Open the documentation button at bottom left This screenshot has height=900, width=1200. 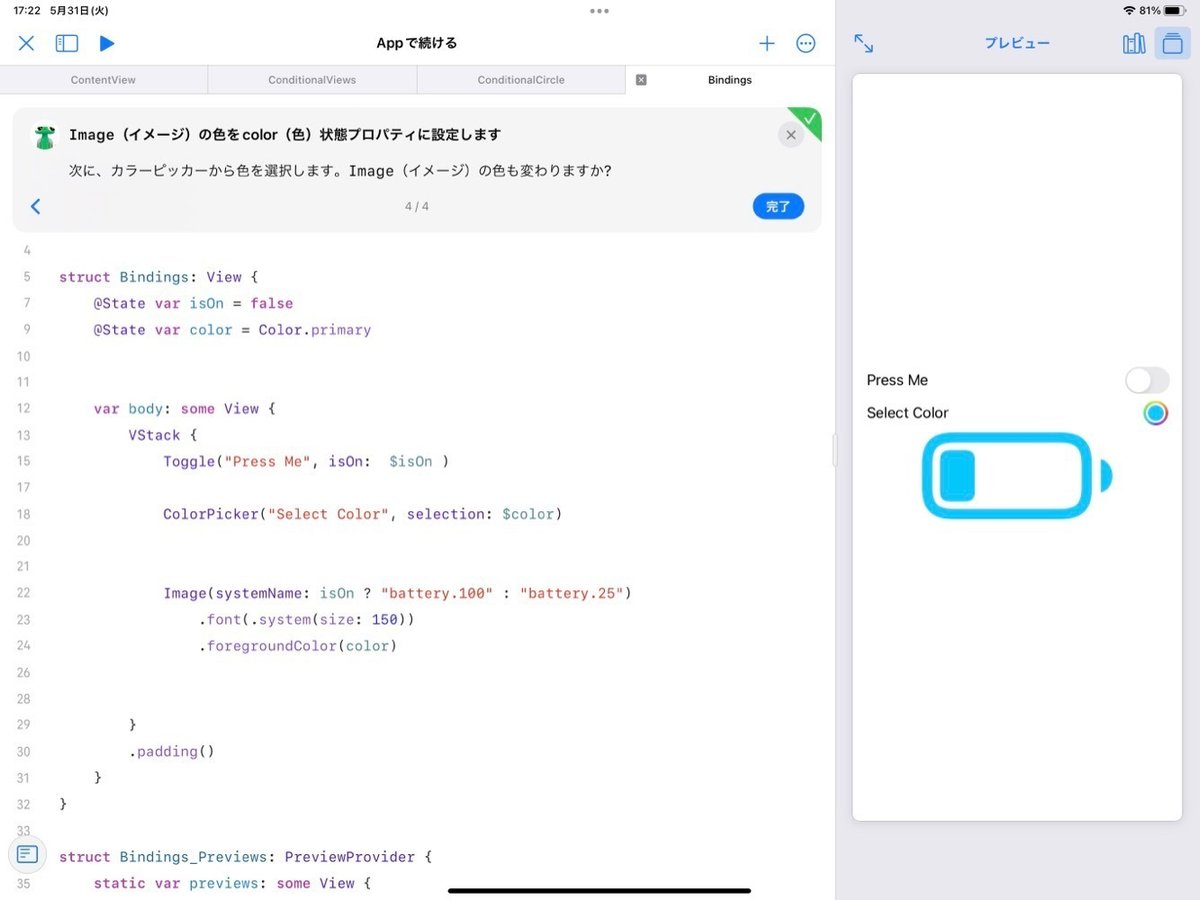[27, 854]
